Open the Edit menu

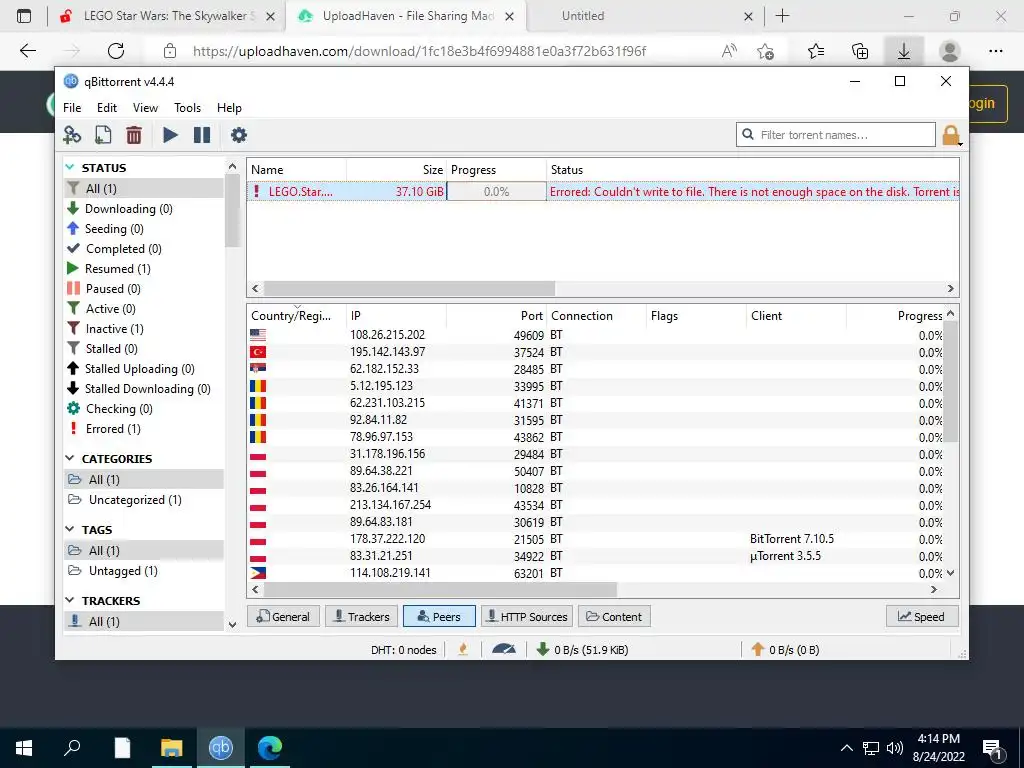tap(106, 108)
